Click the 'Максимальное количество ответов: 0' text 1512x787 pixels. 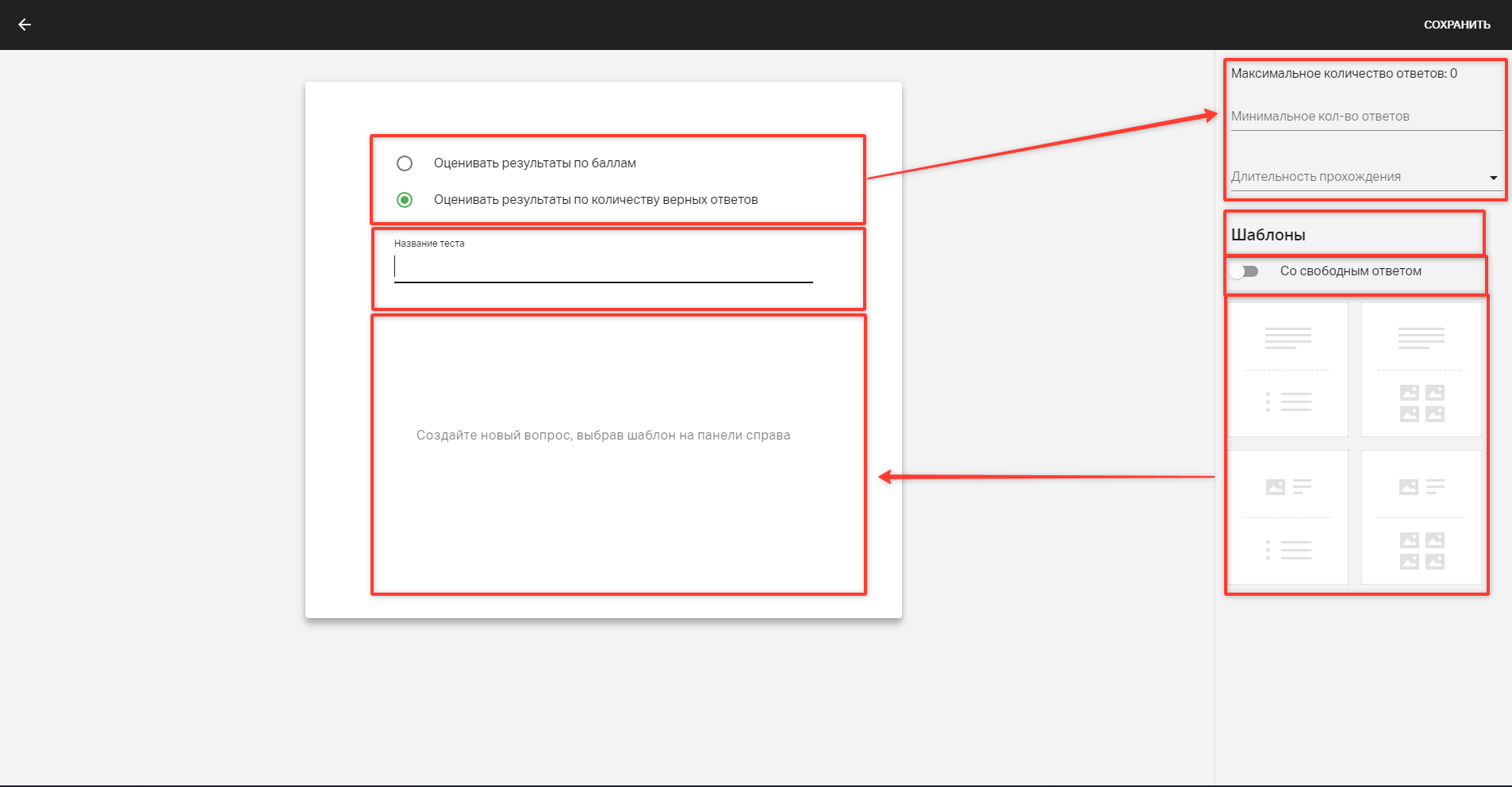click(x=1344, y=74)
